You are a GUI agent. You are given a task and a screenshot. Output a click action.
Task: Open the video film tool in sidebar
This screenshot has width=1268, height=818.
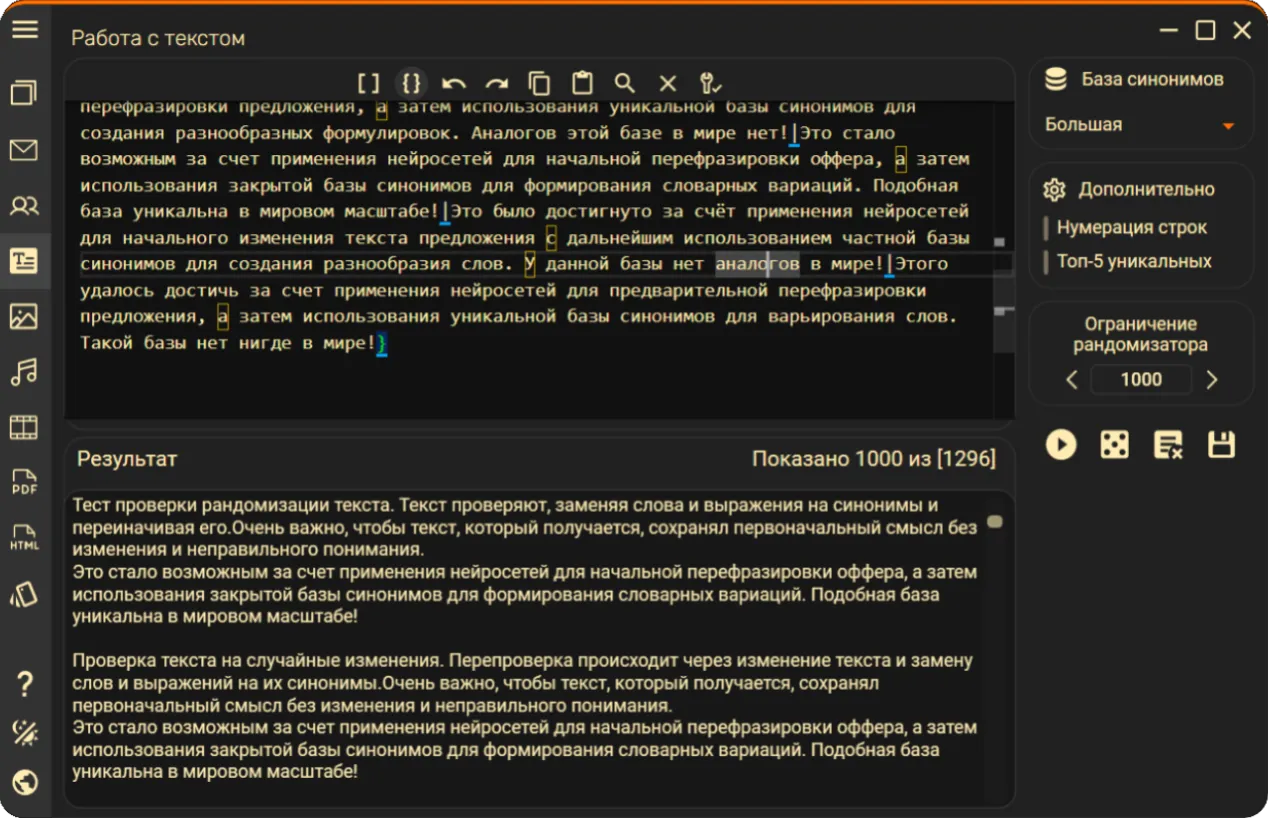(24, 428)
